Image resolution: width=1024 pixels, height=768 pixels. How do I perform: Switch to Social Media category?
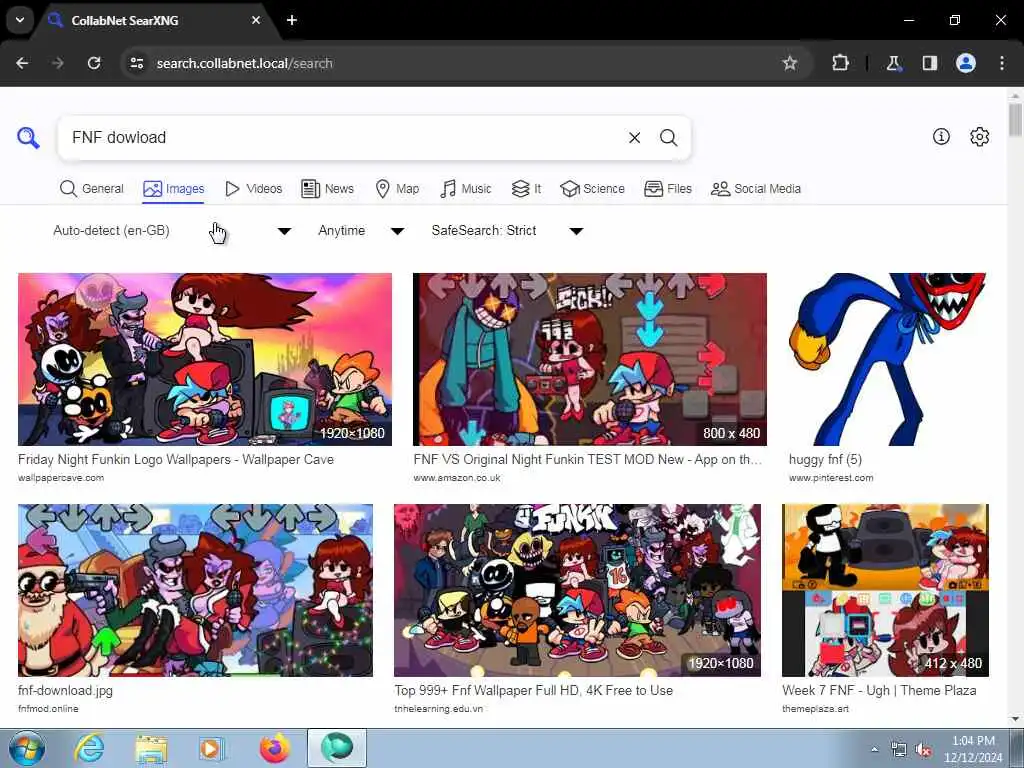(x=756, y=189)
